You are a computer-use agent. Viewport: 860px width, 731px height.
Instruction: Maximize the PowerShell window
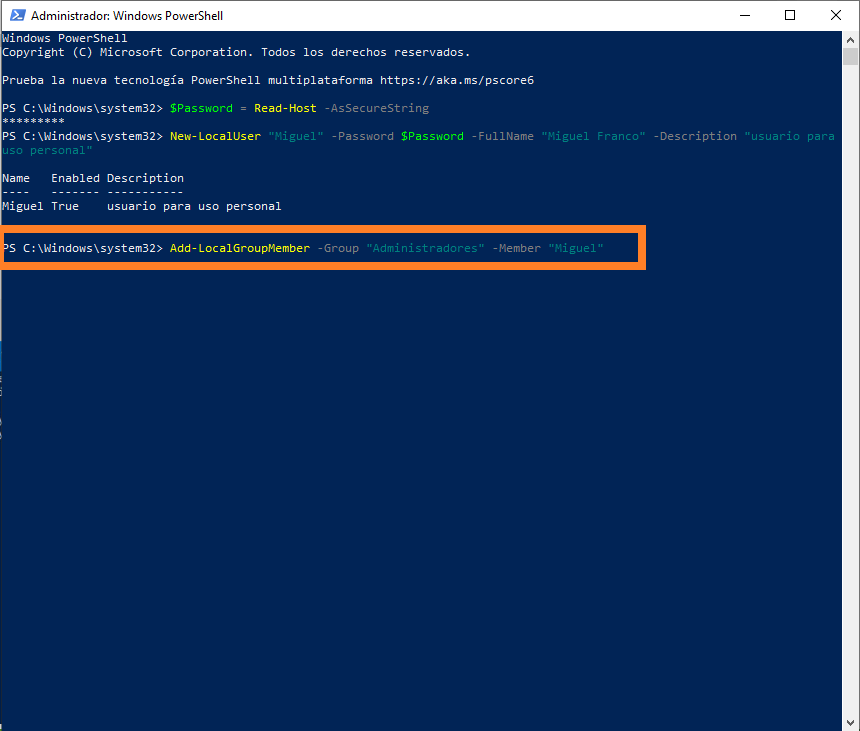click(790, 15)
